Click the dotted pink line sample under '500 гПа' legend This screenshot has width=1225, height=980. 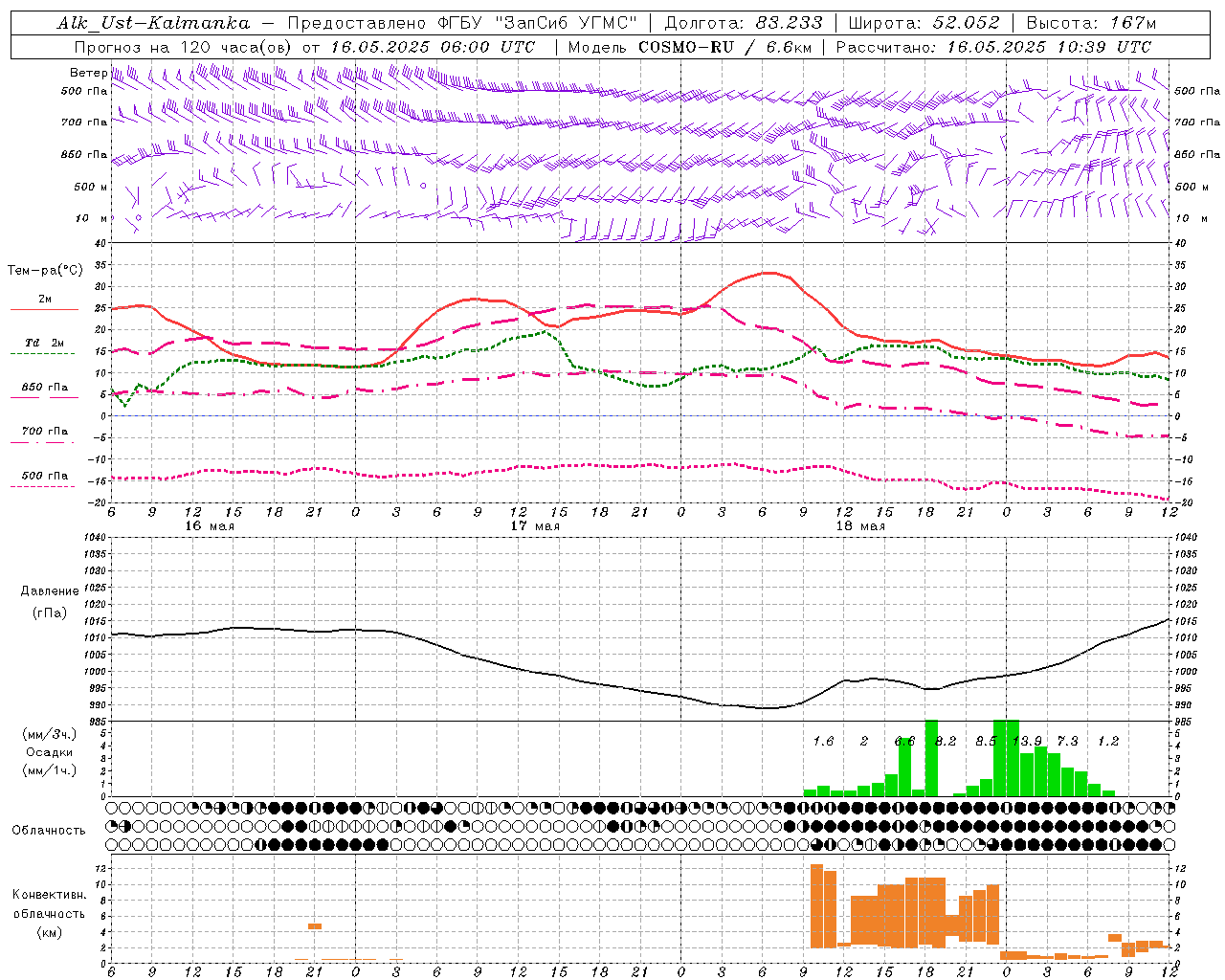(x=43, y=486)
